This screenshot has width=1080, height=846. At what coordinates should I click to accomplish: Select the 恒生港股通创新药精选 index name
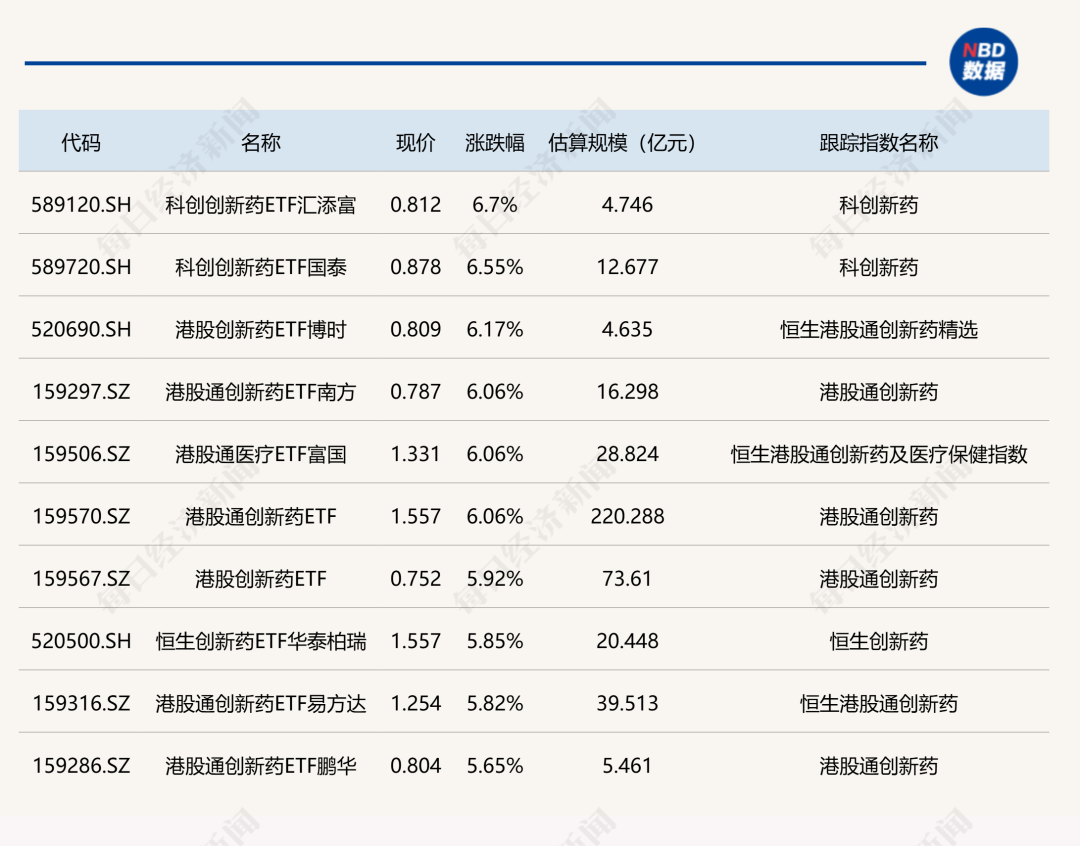point(878,330)
